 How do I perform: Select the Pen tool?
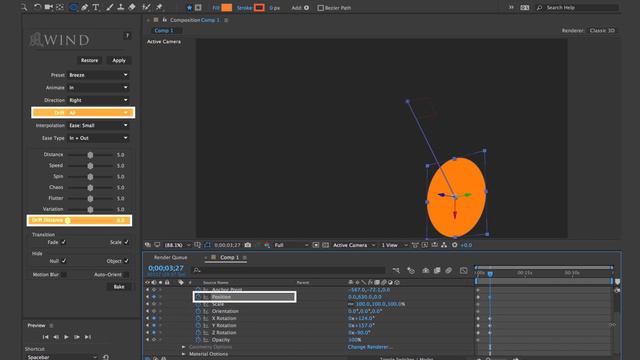click(84, 7)
